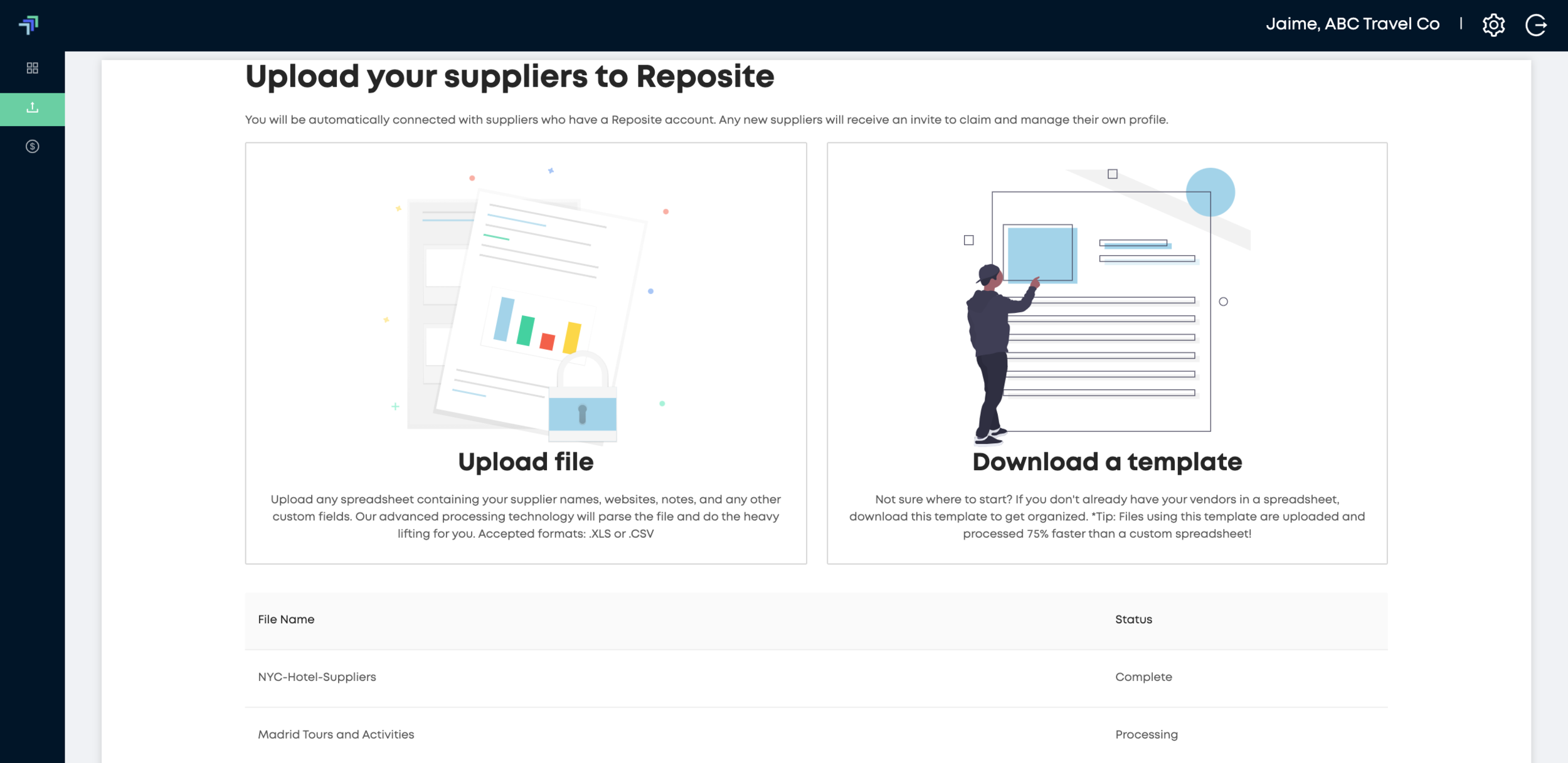Screen dimensions: 1568x763
Task: Click the template tip description text
Action: pos(1106,517)
